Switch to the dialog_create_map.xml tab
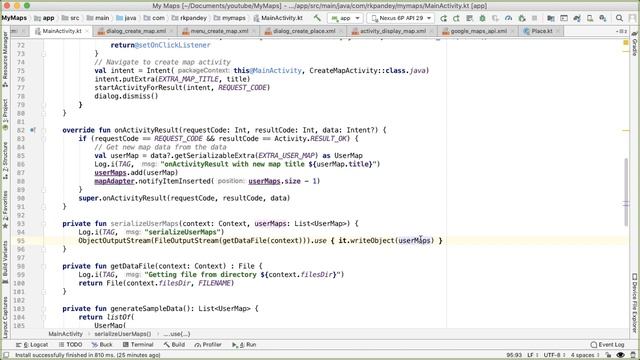 (136, 31)
